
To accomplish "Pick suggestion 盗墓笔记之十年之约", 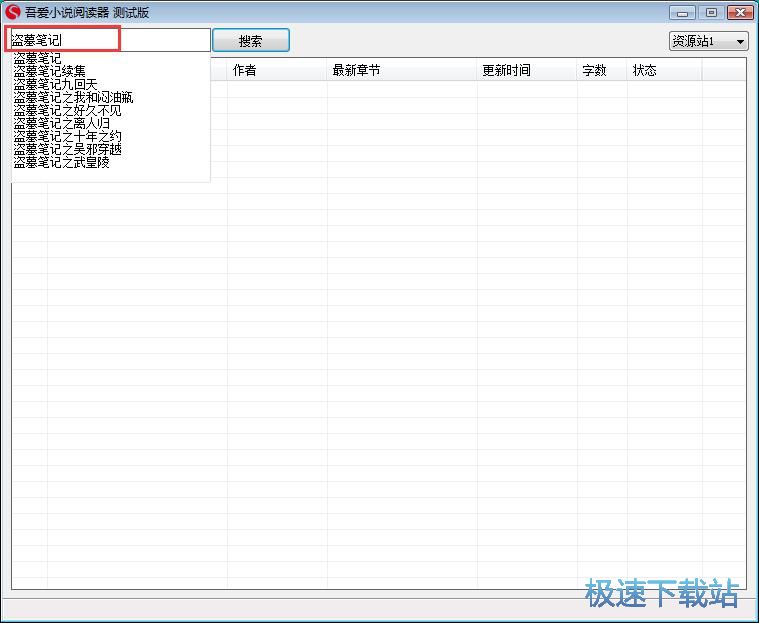I will 67,137.
